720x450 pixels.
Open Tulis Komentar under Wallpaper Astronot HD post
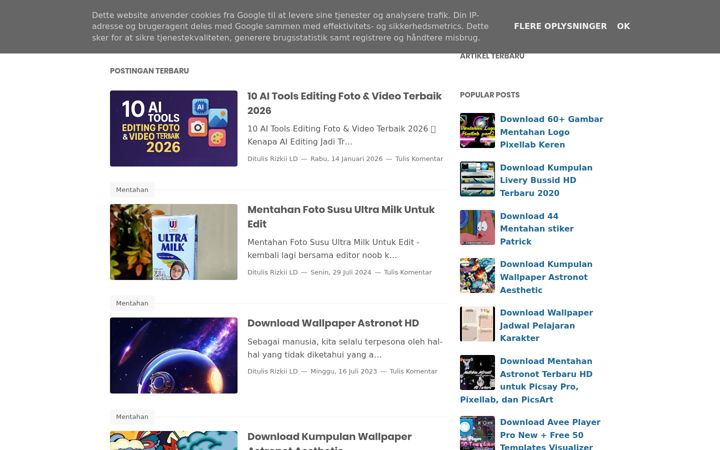point(413,371)
